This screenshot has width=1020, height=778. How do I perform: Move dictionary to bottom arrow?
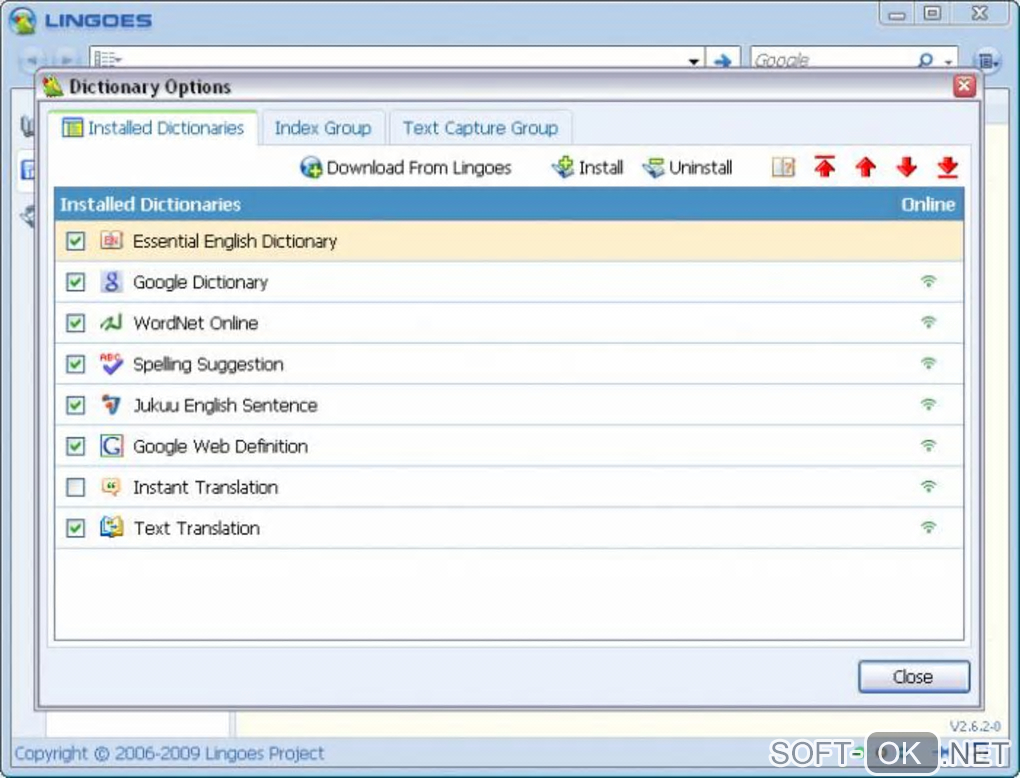click(948, 168)
